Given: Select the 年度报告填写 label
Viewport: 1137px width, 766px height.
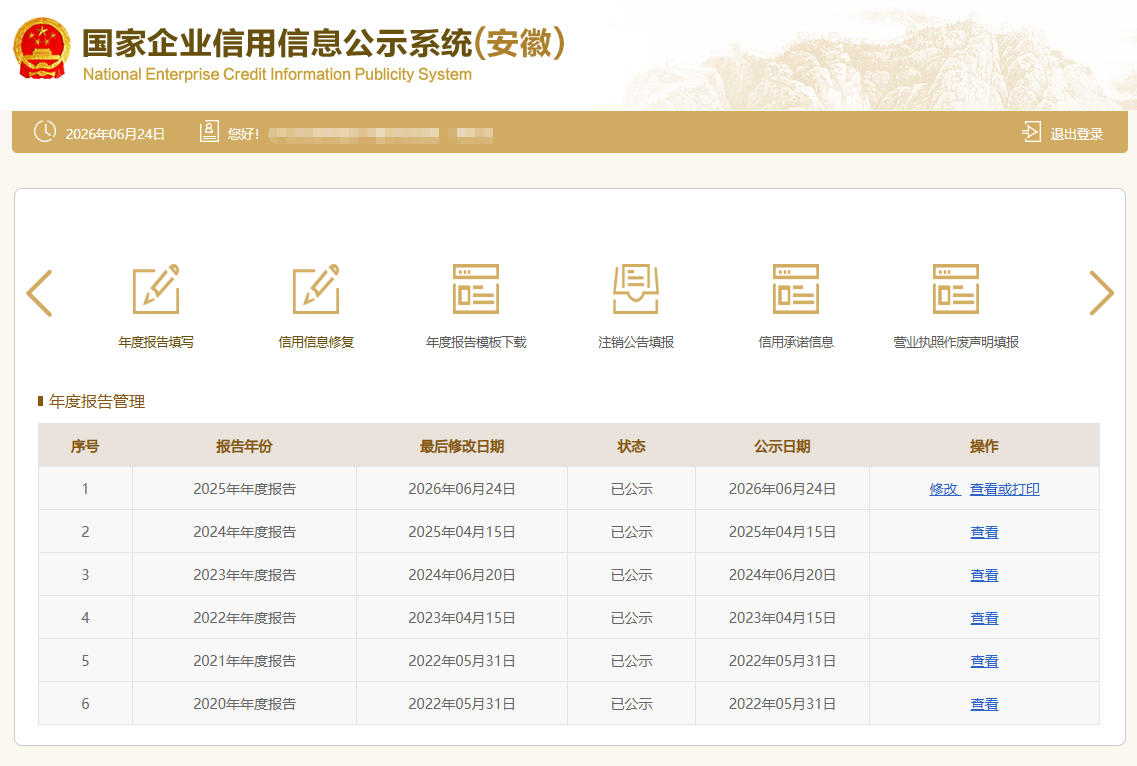Looking at the screenshot, I should (156, 342).
